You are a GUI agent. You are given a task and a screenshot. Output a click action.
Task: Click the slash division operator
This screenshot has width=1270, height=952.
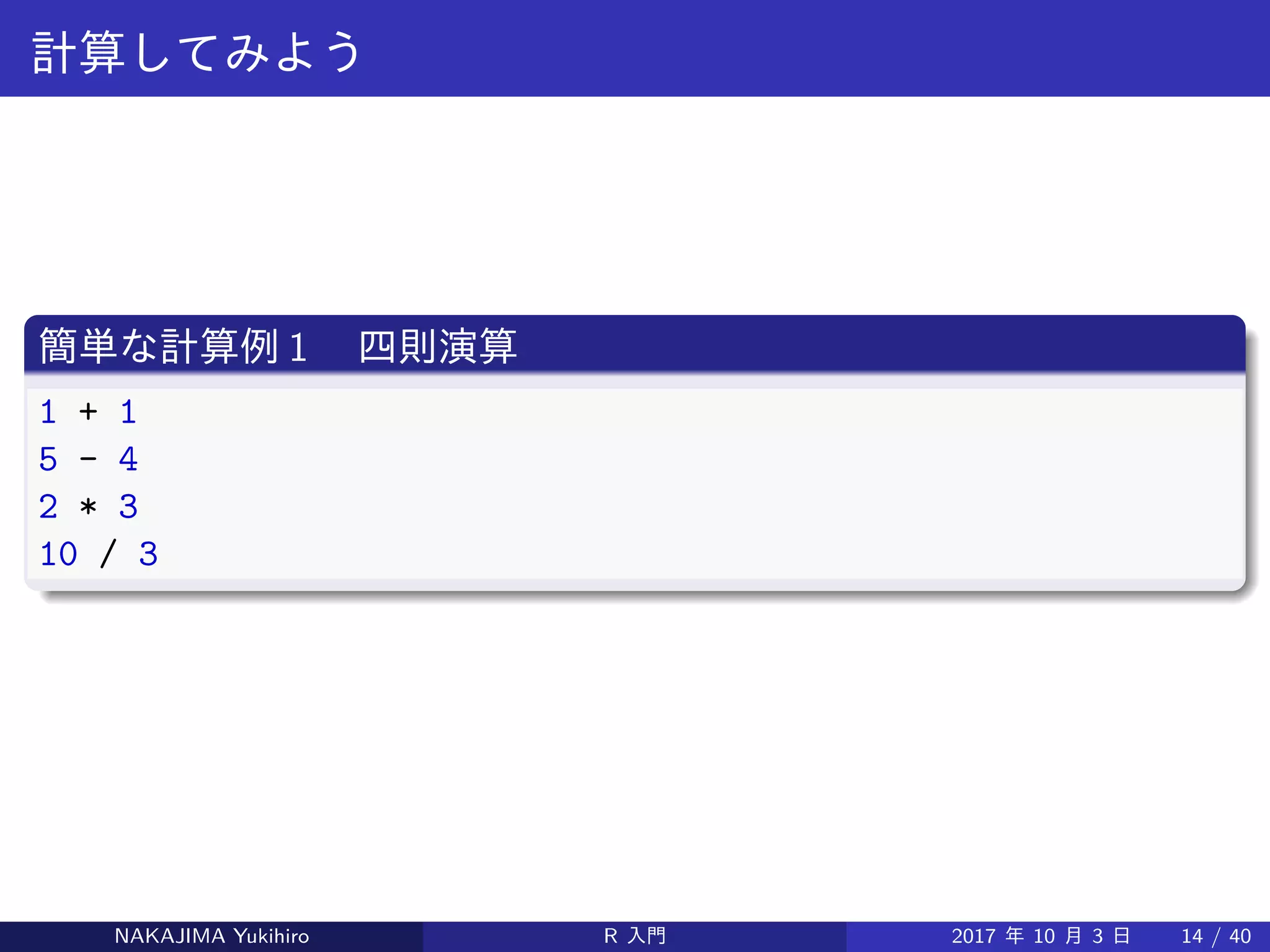click(x=108, y=553)
